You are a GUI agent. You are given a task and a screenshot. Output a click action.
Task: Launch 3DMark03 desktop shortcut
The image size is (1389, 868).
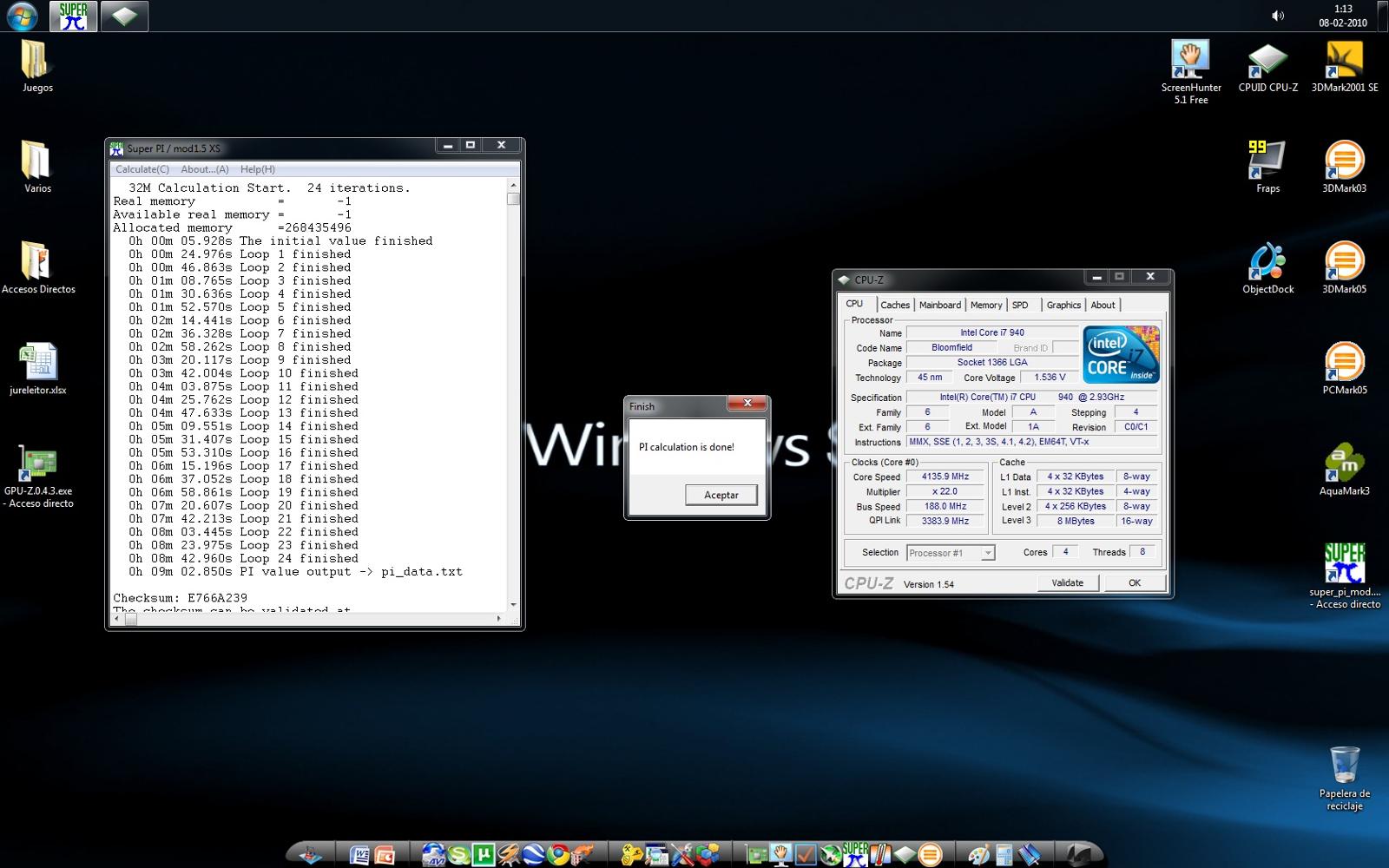pyautogui.click(x=1344, y=168)
